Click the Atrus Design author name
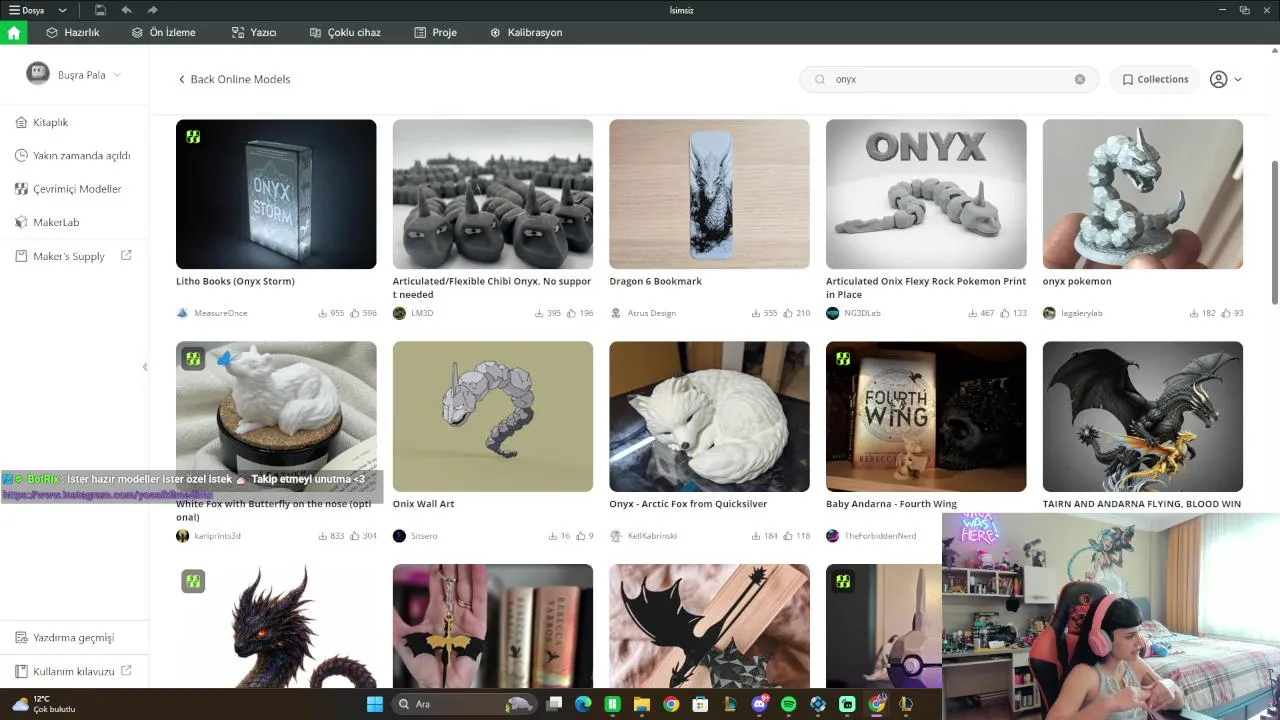This screenshot has width=1280, height=720. 652,313
